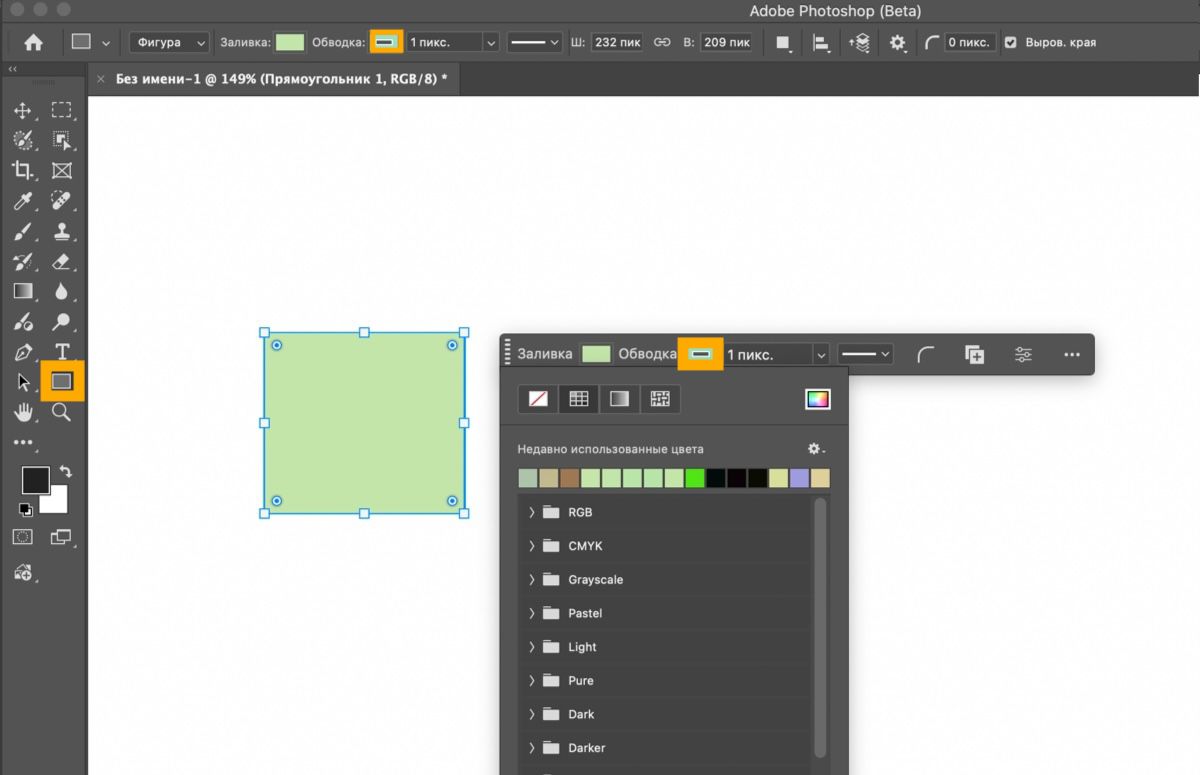Viewport: 1200px width, 775px height.
Task: Click corner radius icon in contextual task bar
Action: [926, 354]
